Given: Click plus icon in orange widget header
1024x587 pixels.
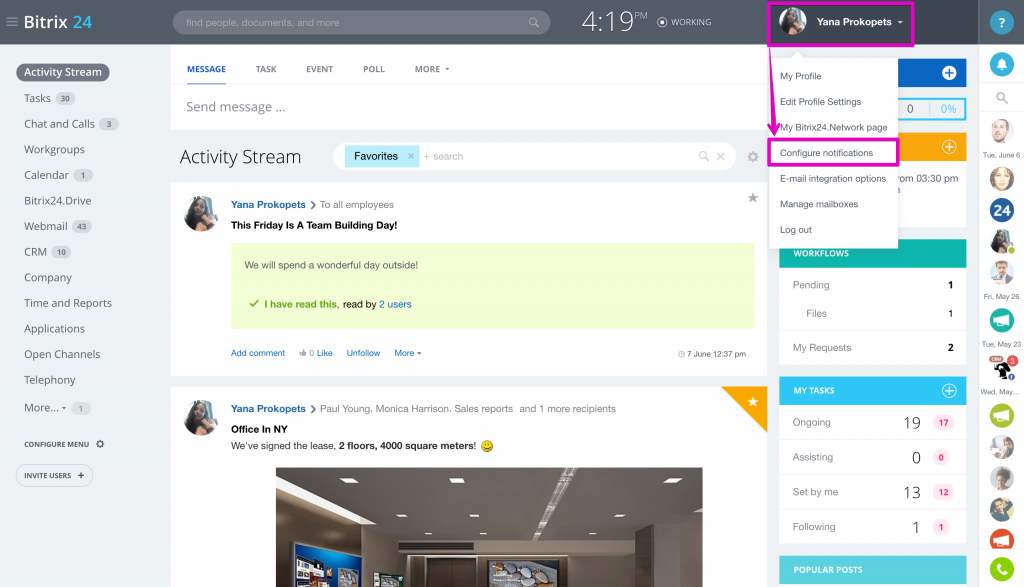Looking at the screenshot, I should (x=949, y=147).
